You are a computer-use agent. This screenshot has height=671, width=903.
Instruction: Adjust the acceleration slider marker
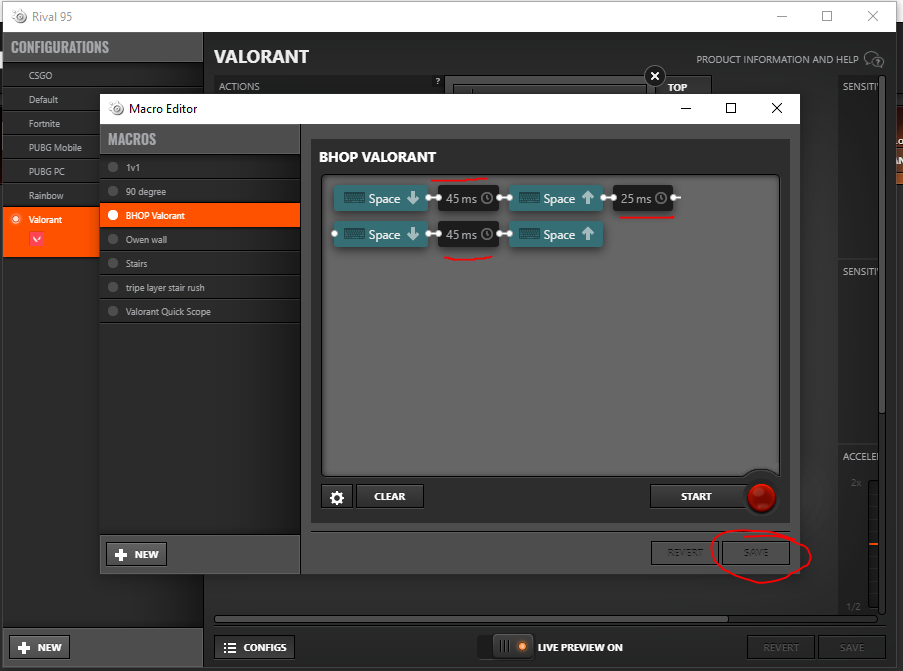873,544
